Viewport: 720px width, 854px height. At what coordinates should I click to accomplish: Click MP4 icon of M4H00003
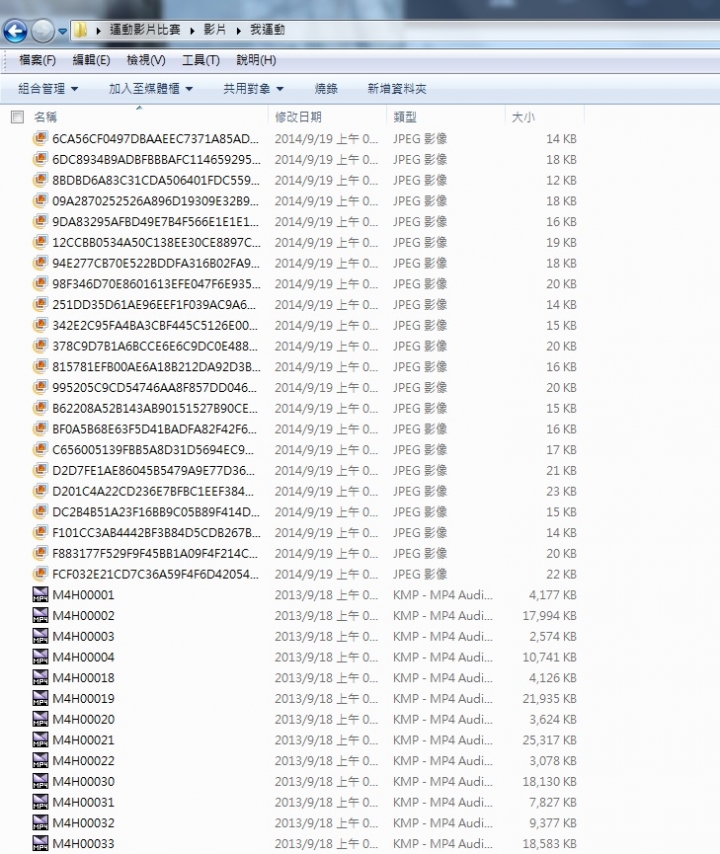click(x=40, y=636)
